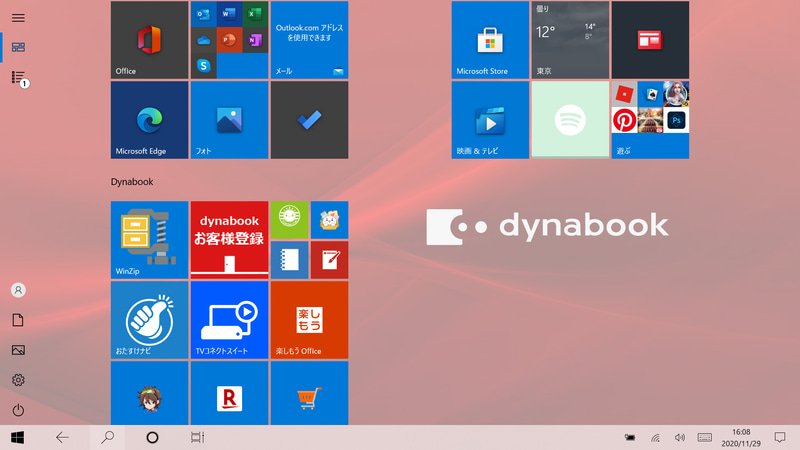The width and height of the screenshot is (800, 450).
Task: Open the 遊ぶ games folder tile
Action: pos(650,120)
